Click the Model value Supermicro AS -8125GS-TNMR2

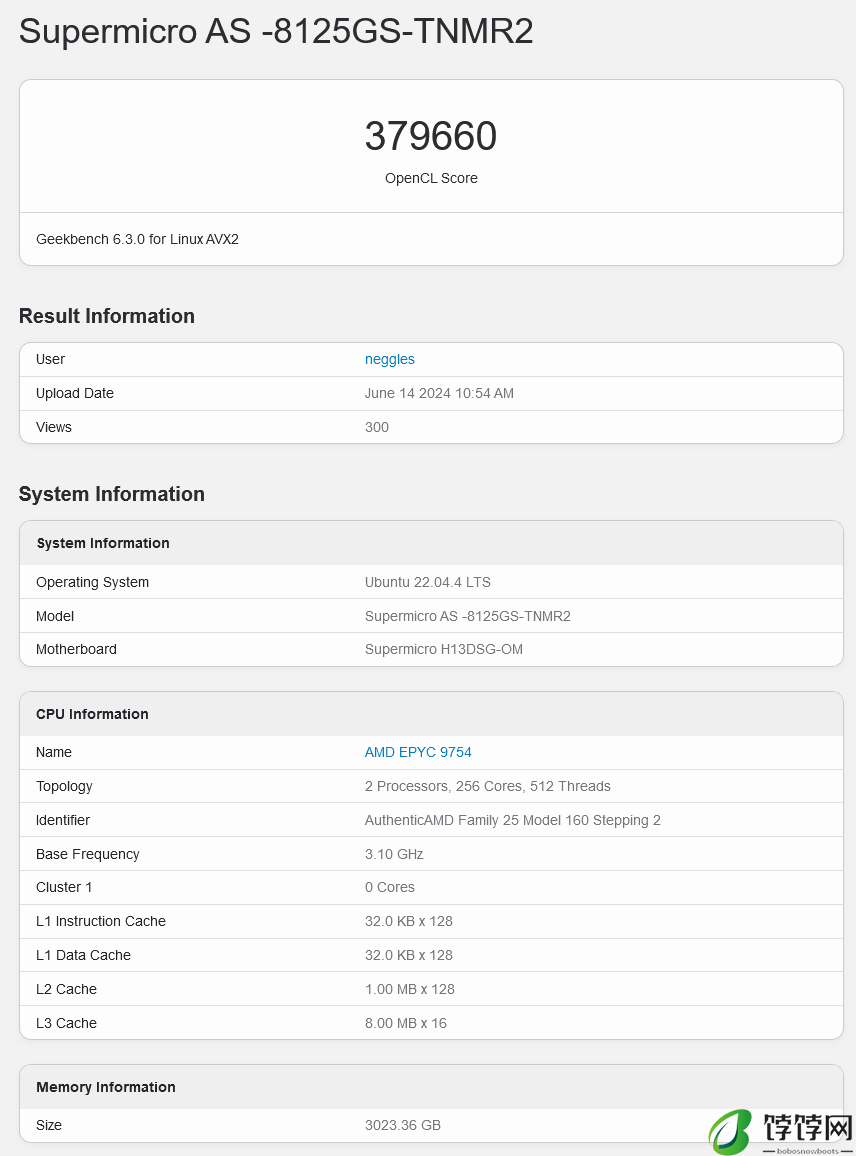tap(467, 616)
